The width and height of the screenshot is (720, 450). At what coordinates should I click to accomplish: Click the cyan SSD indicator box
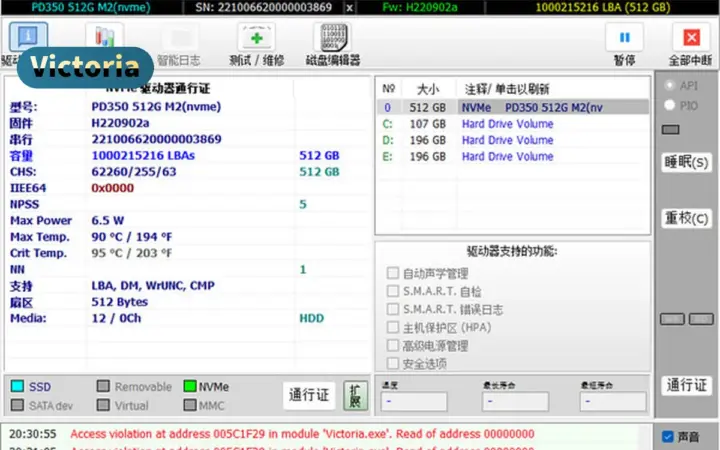17,386
